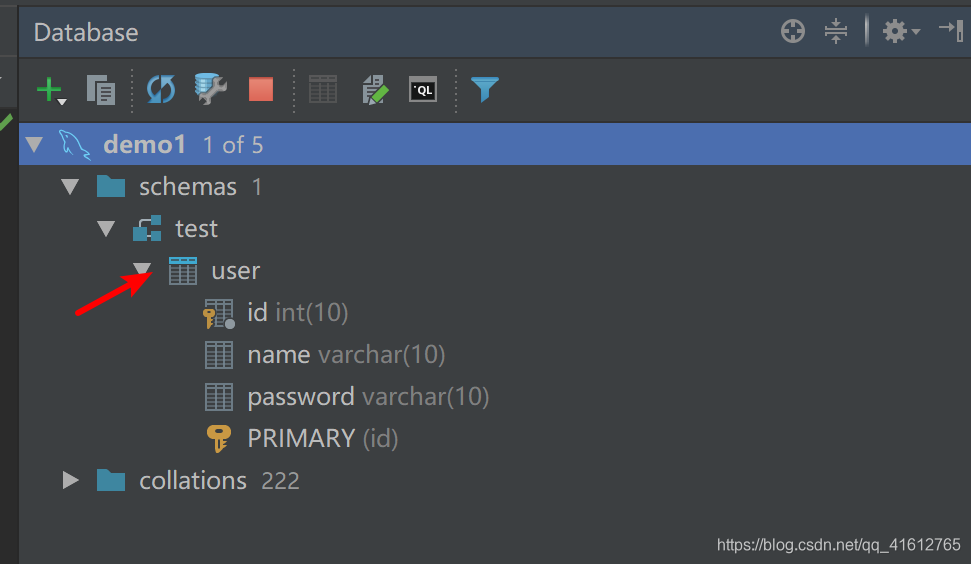Click the green plus New data source icon
971x564 pixels.
(51, 90)
